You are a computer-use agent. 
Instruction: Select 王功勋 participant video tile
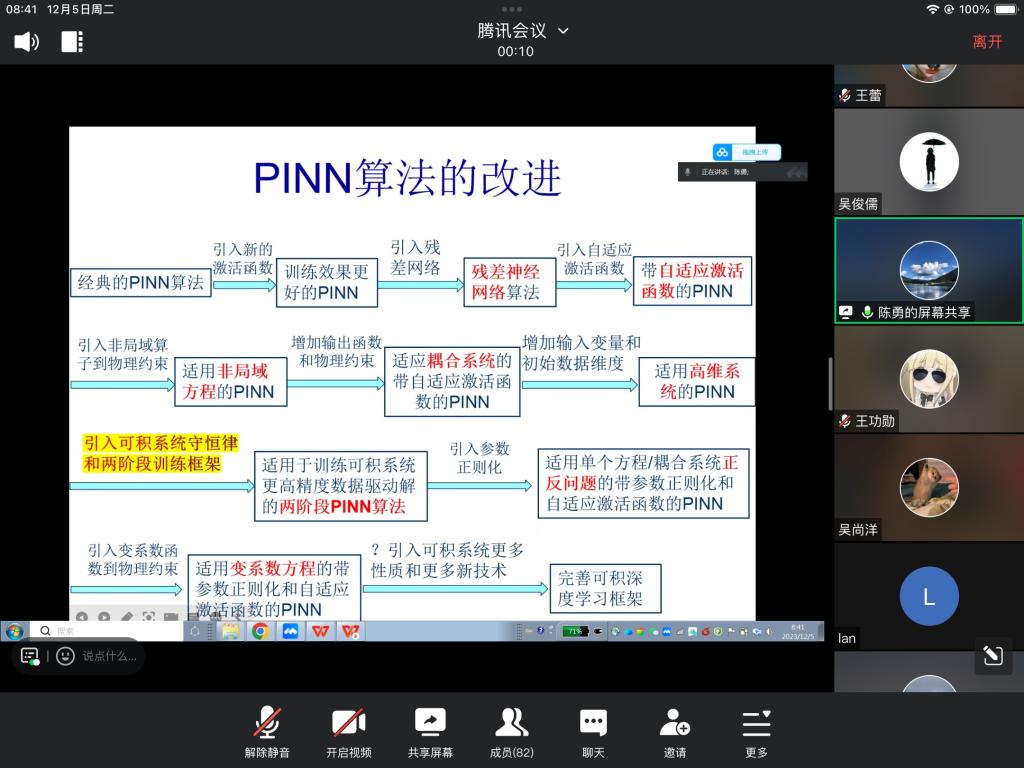(x=928, y=378)
